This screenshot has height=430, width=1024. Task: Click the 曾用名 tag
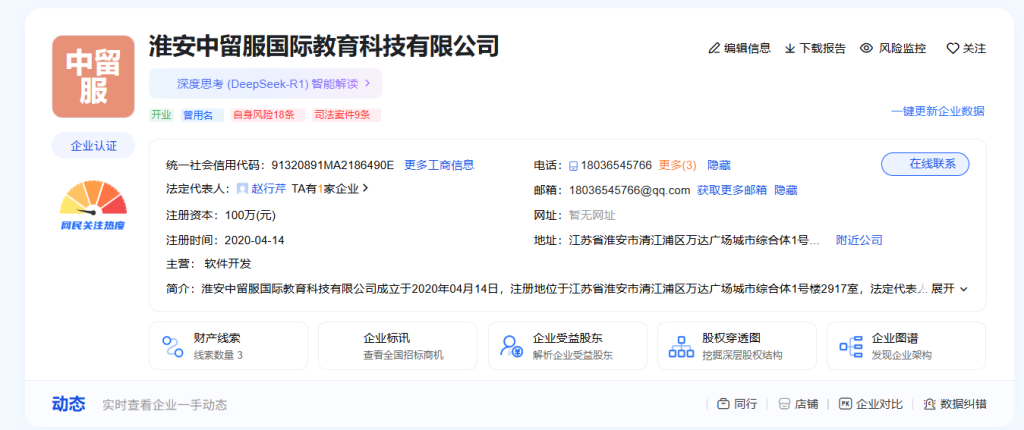tap(202, 115)
